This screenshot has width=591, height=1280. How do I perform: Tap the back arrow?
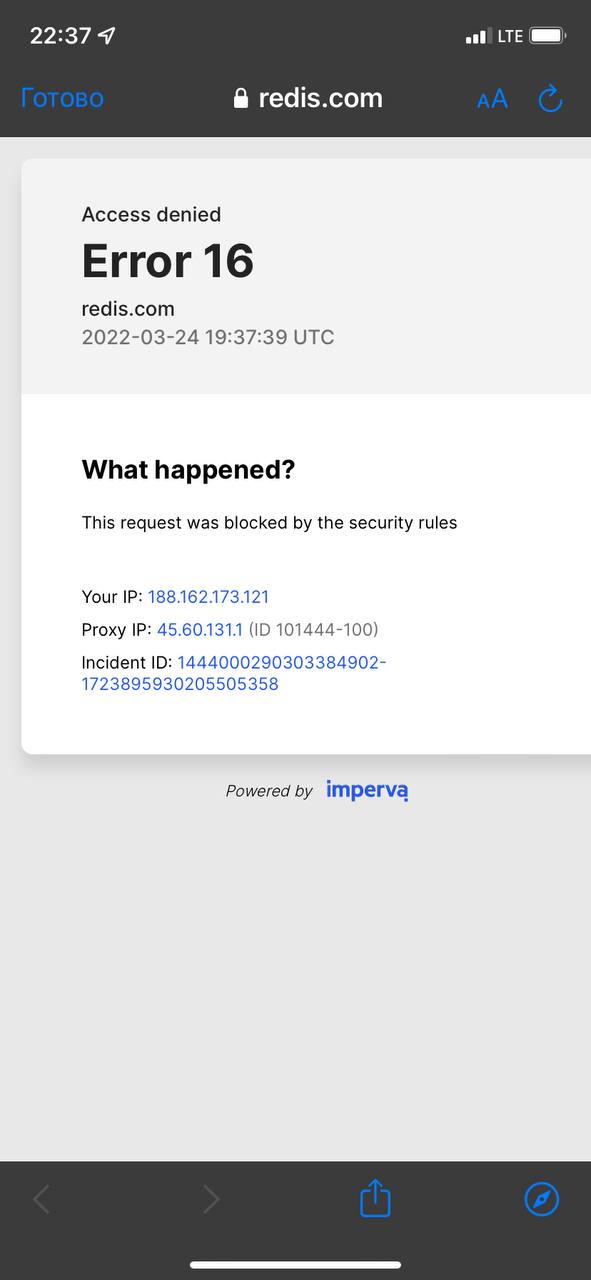41,1199
